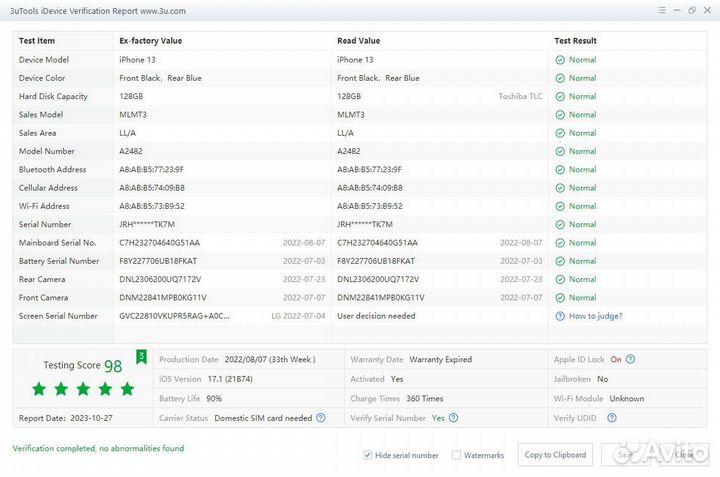This screenshot has width=720, height=477.
Task: Click the Jailbroken No value
Action: click(602, 379)
